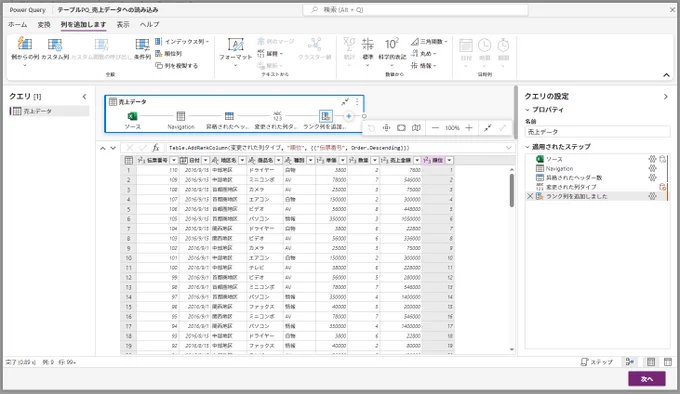Click the fx formula icon
680x394 pixels.
[x=156, y=148]
